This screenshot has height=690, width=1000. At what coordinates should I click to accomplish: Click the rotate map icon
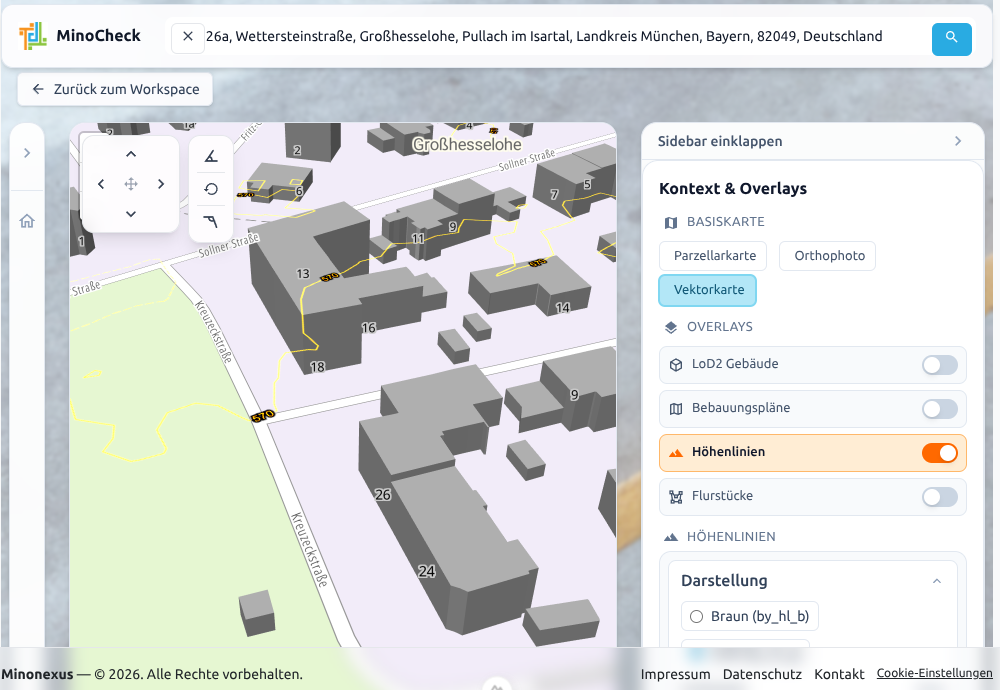(x=210, y=189)
